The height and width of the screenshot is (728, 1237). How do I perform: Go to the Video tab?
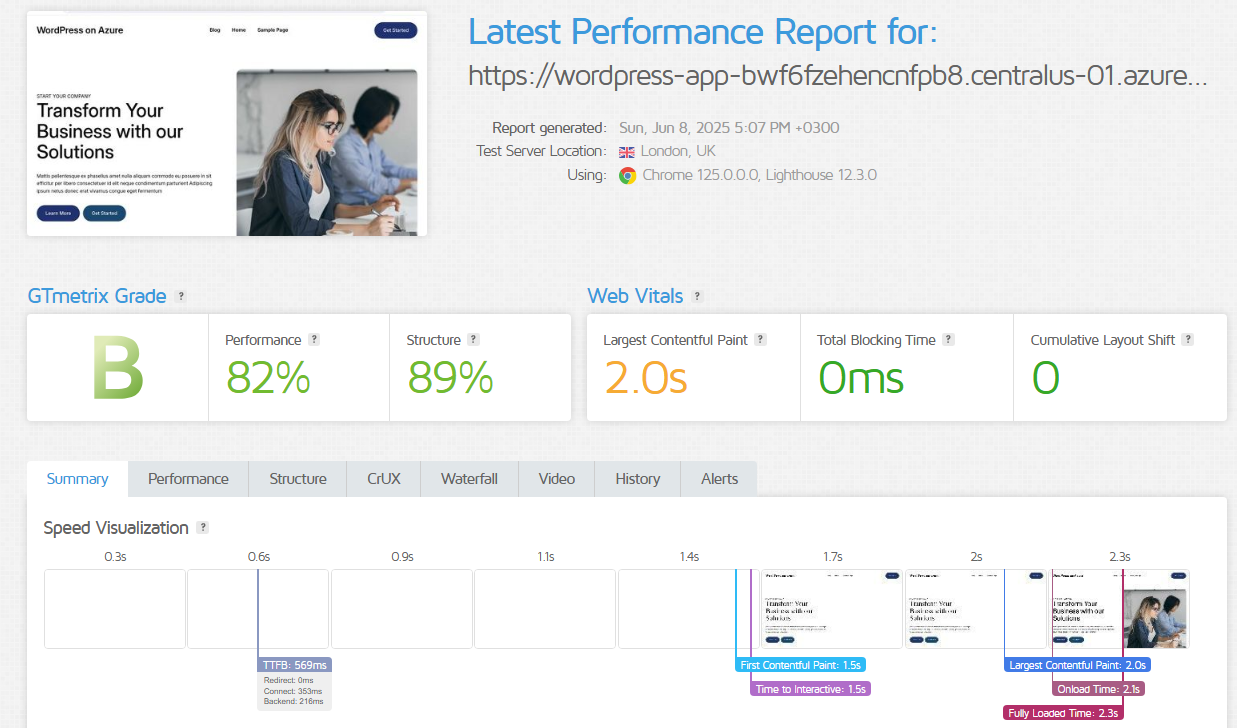click(x=556, y=479)
